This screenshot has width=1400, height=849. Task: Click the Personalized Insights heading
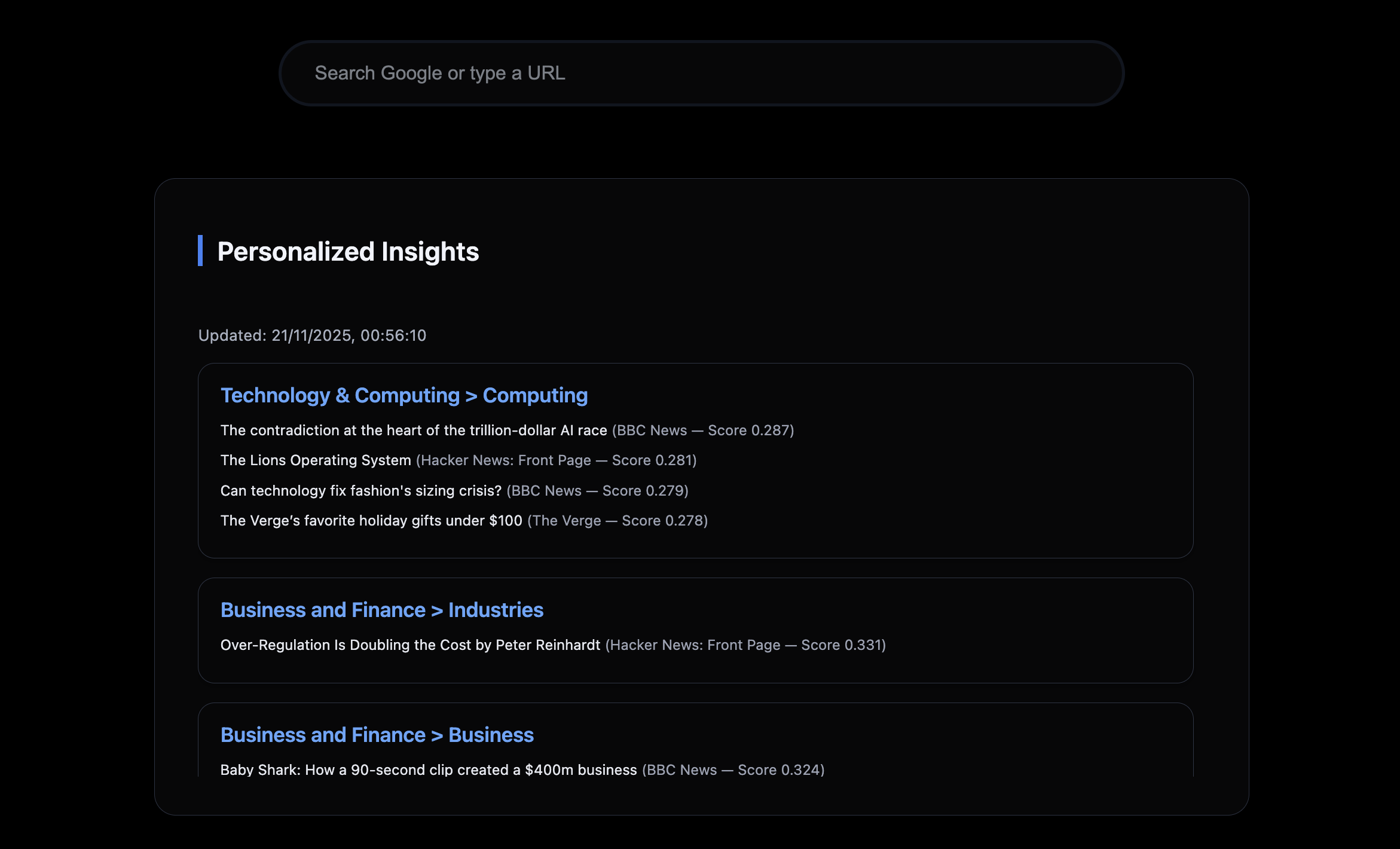[x=348, y=252]
